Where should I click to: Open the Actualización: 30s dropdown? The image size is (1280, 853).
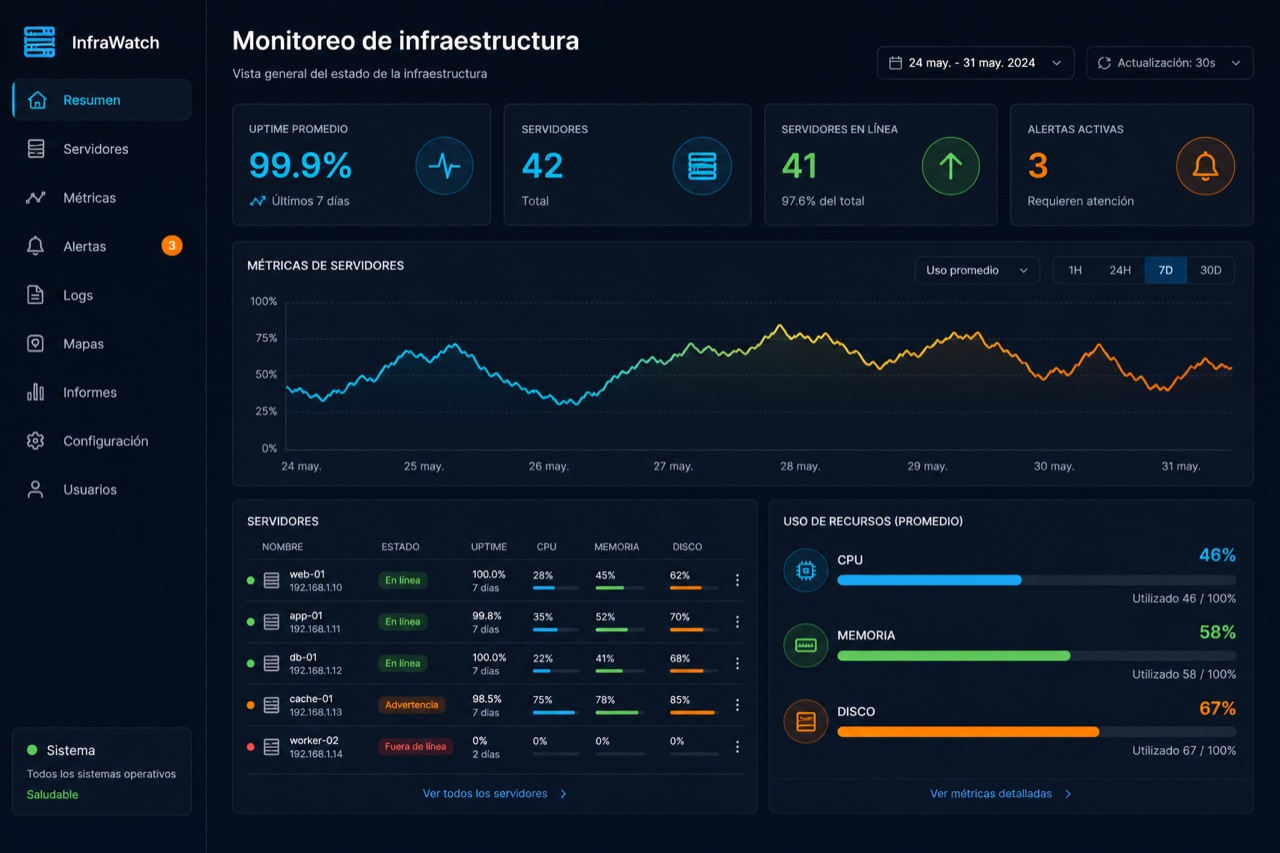click(x=1169, y=63)
